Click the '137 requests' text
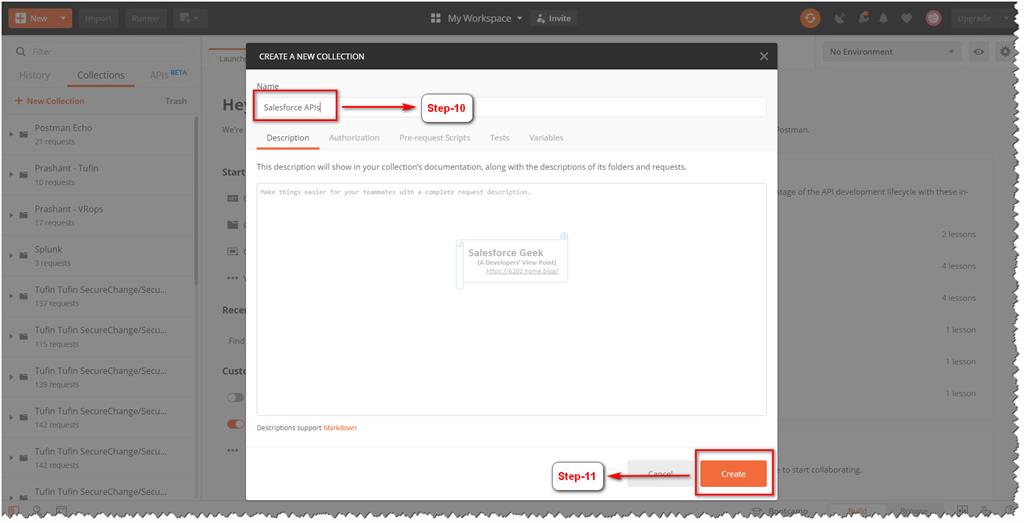The width and height of the screenshot is (1024, 523). (x=56, y=304)
